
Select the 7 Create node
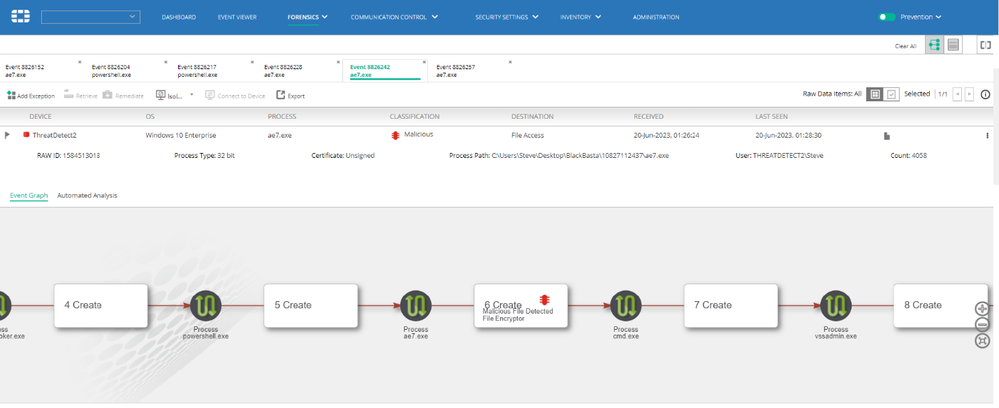tap(731, 306)
